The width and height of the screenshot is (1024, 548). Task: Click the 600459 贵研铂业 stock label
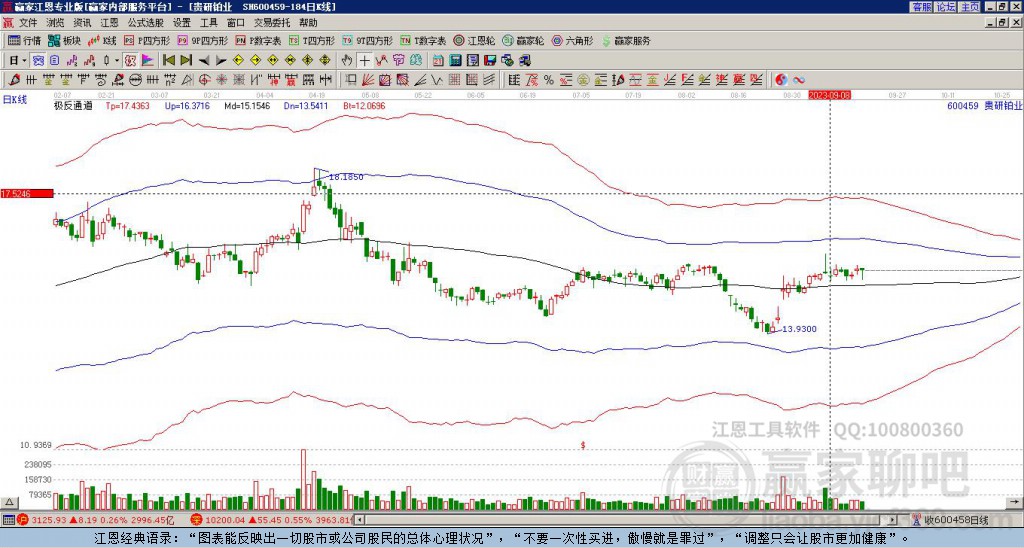click(x=985, y=105)
